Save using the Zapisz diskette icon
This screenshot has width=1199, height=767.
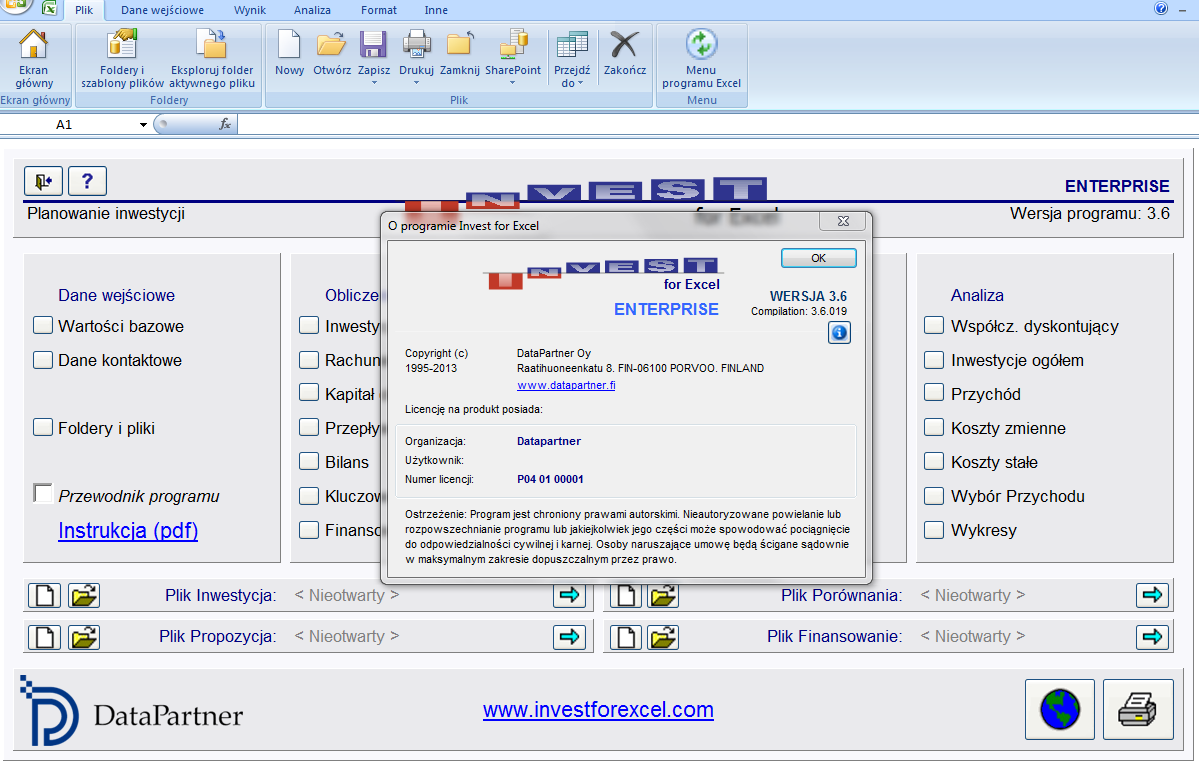tap(373, 44)
